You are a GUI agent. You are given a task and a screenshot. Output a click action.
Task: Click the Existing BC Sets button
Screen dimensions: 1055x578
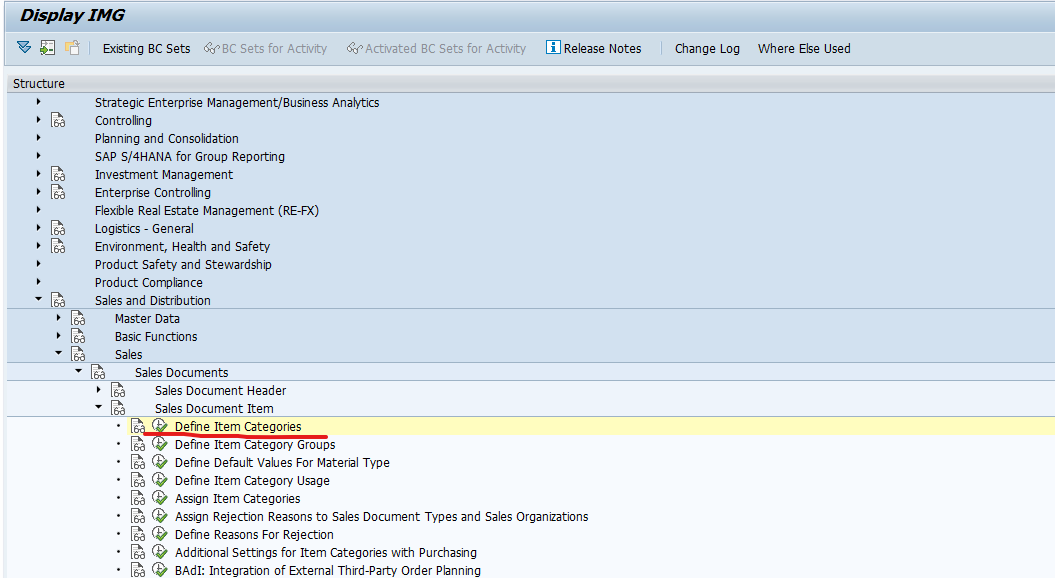(x=146, y=48)
